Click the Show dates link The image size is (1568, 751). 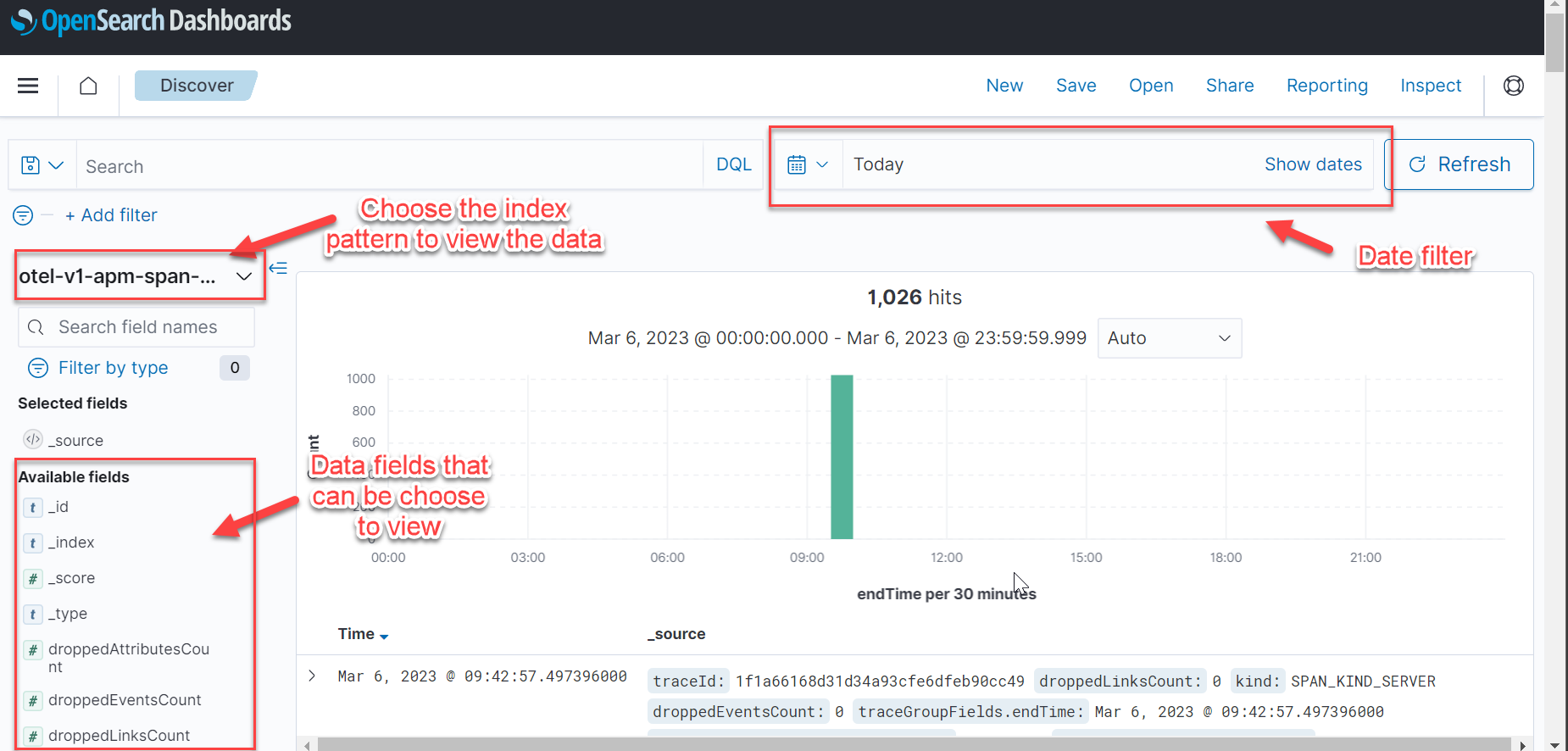coord(1312,164)
